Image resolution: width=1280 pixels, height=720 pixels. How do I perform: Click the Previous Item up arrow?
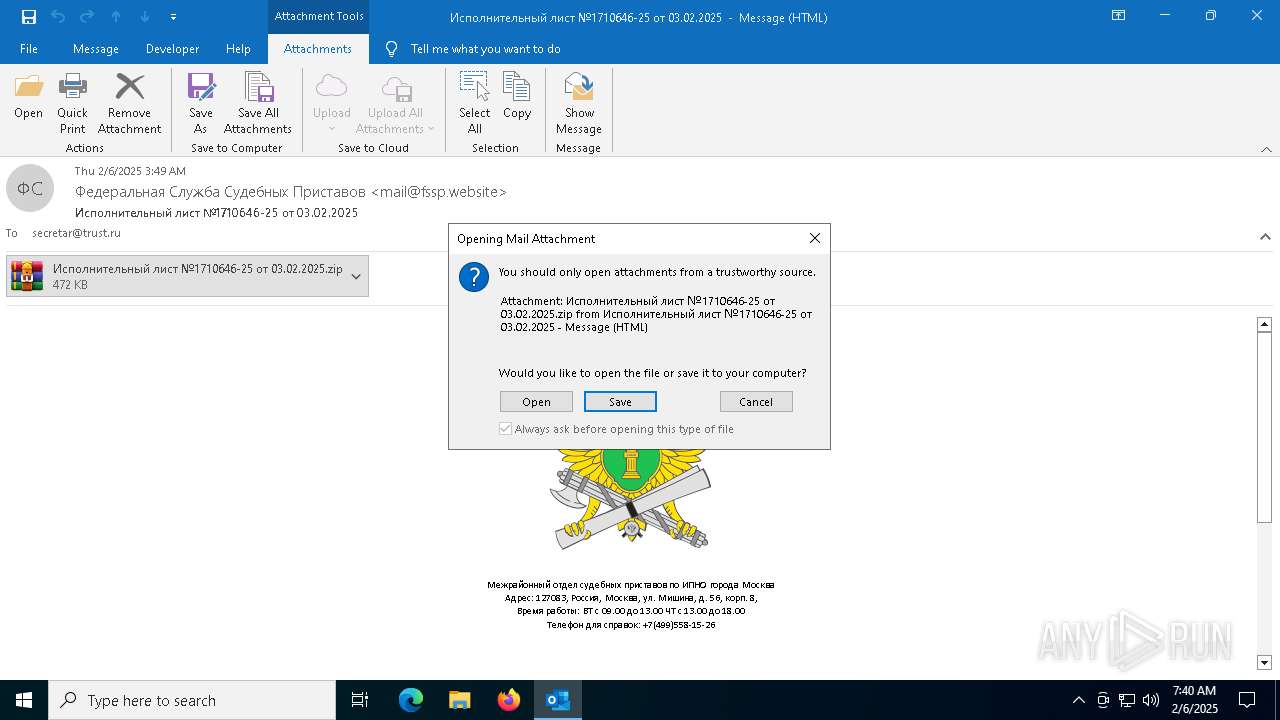point(116,16)
